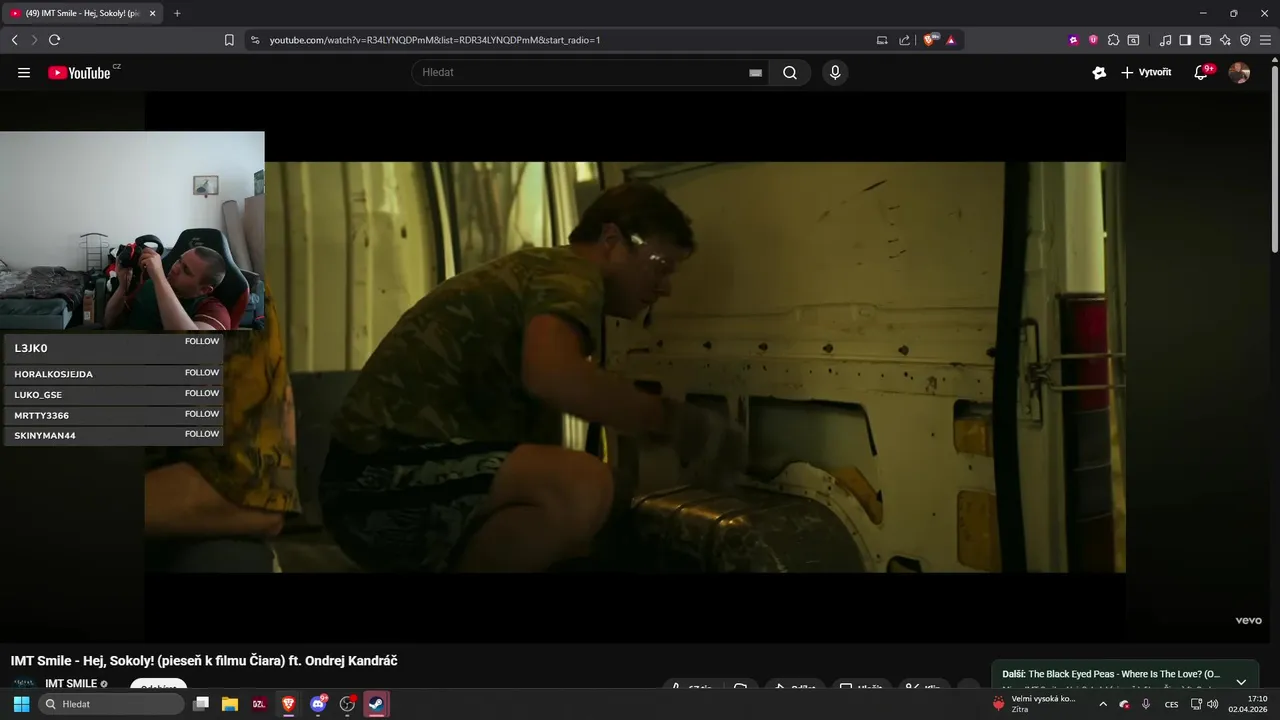Go forward with the browser forward arrow

pos(34,40)
